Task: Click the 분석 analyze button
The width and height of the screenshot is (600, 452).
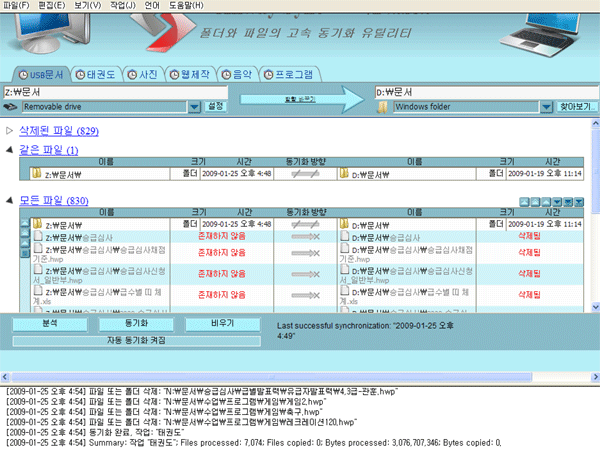Action: click(50, 324)
